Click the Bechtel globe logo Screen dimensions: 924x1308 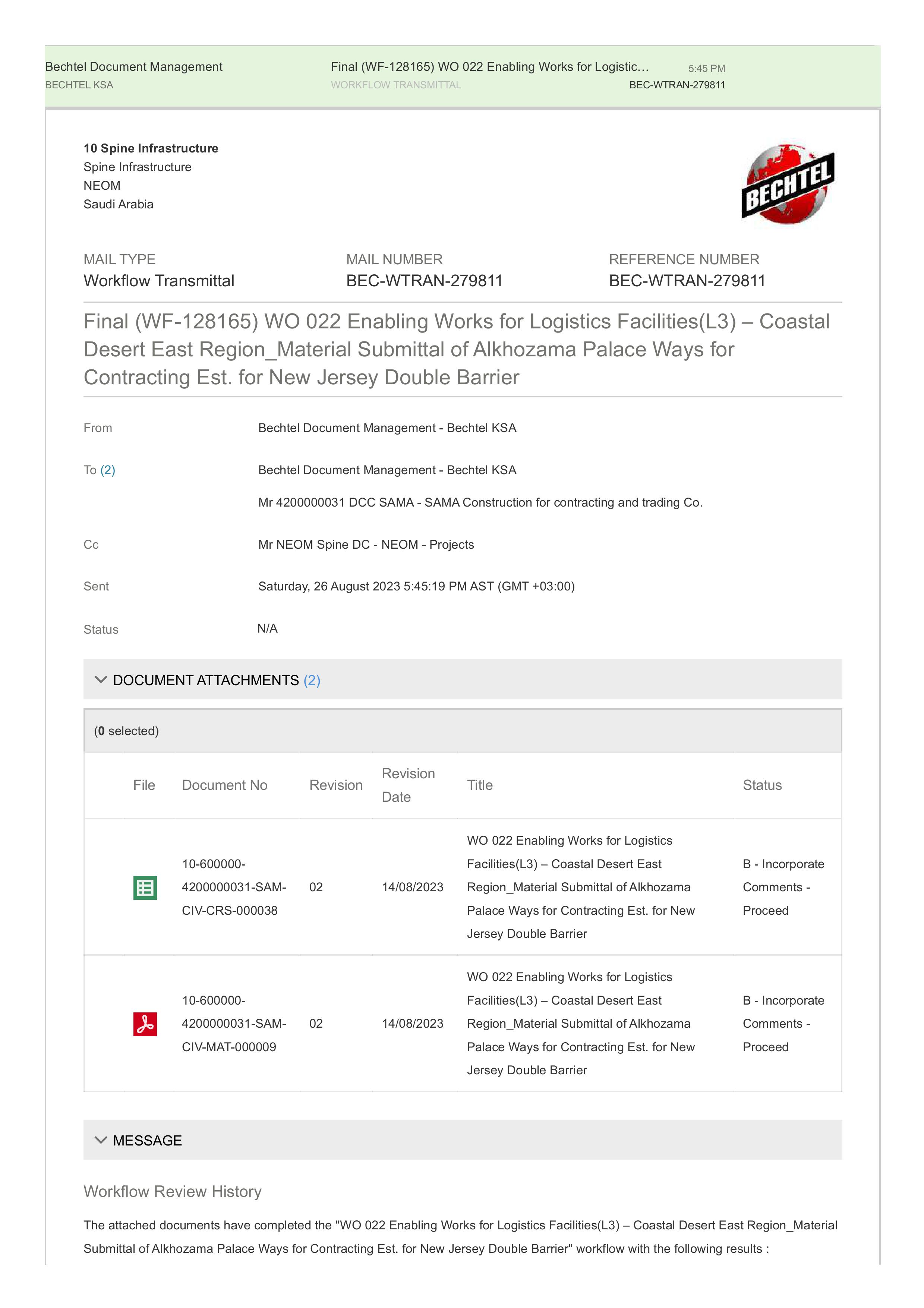click(788, 184)
